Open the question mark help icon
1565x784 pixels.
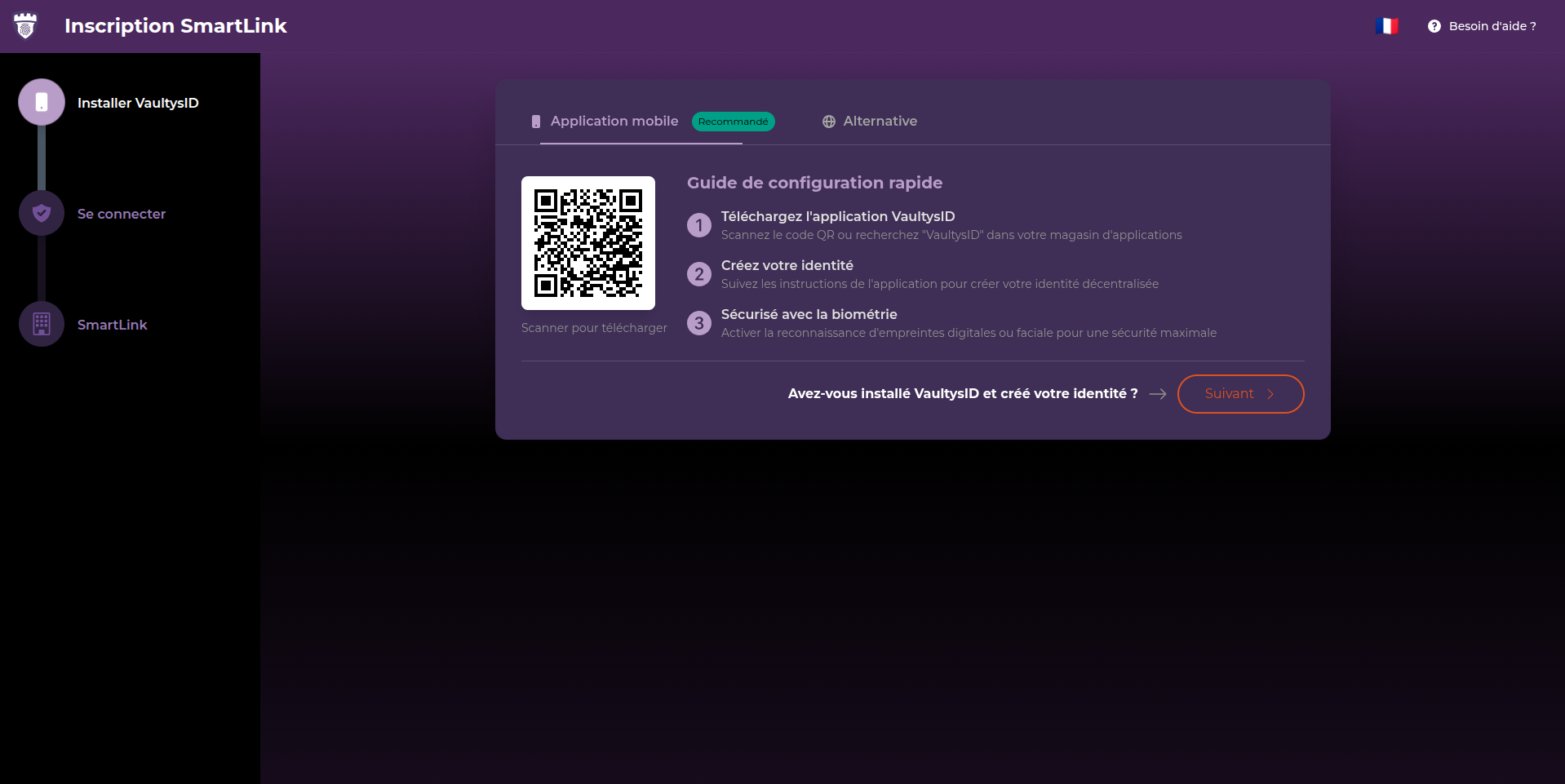1434,25
